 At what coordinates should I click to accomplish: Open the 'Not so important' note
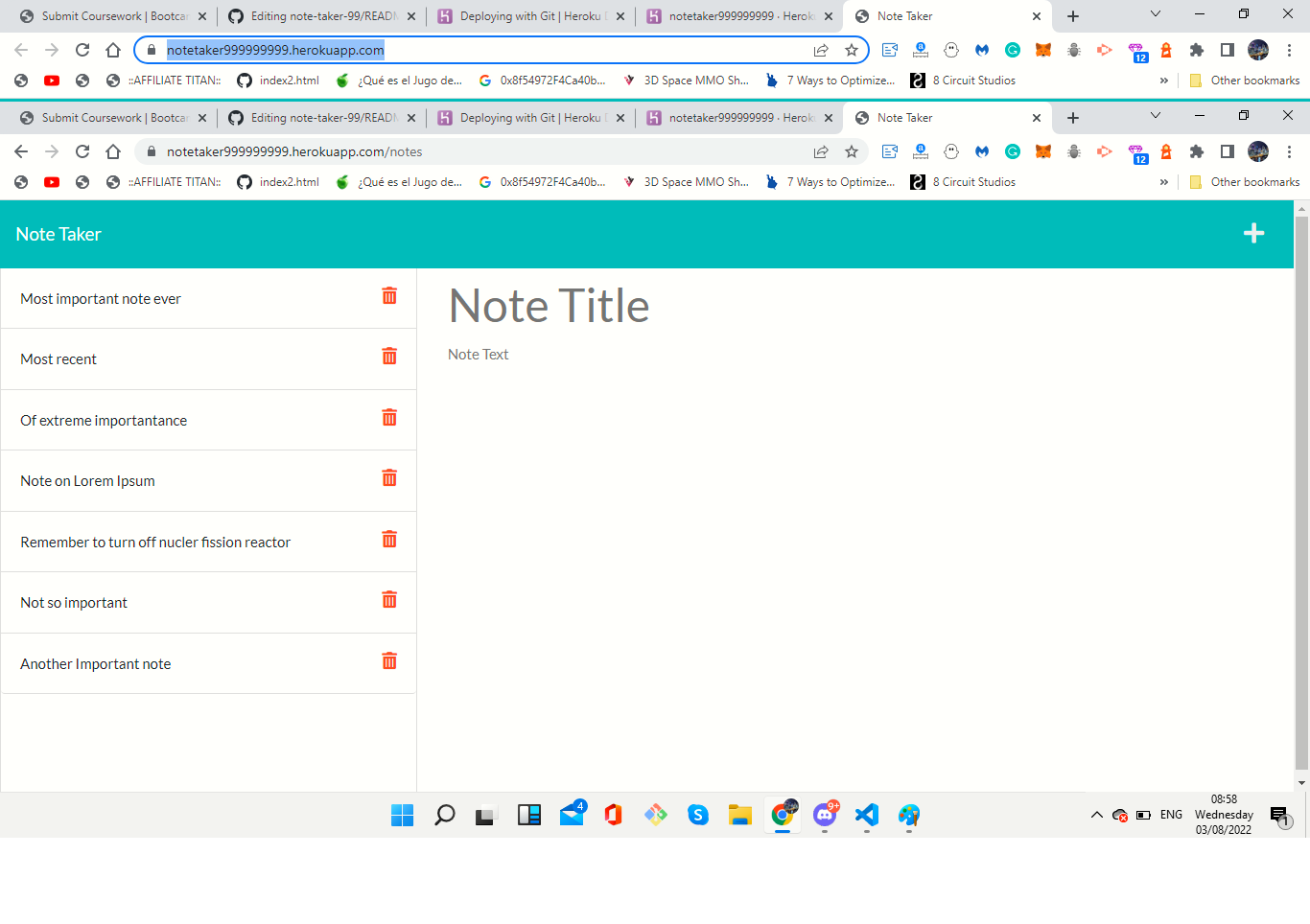tap(74, 603)
